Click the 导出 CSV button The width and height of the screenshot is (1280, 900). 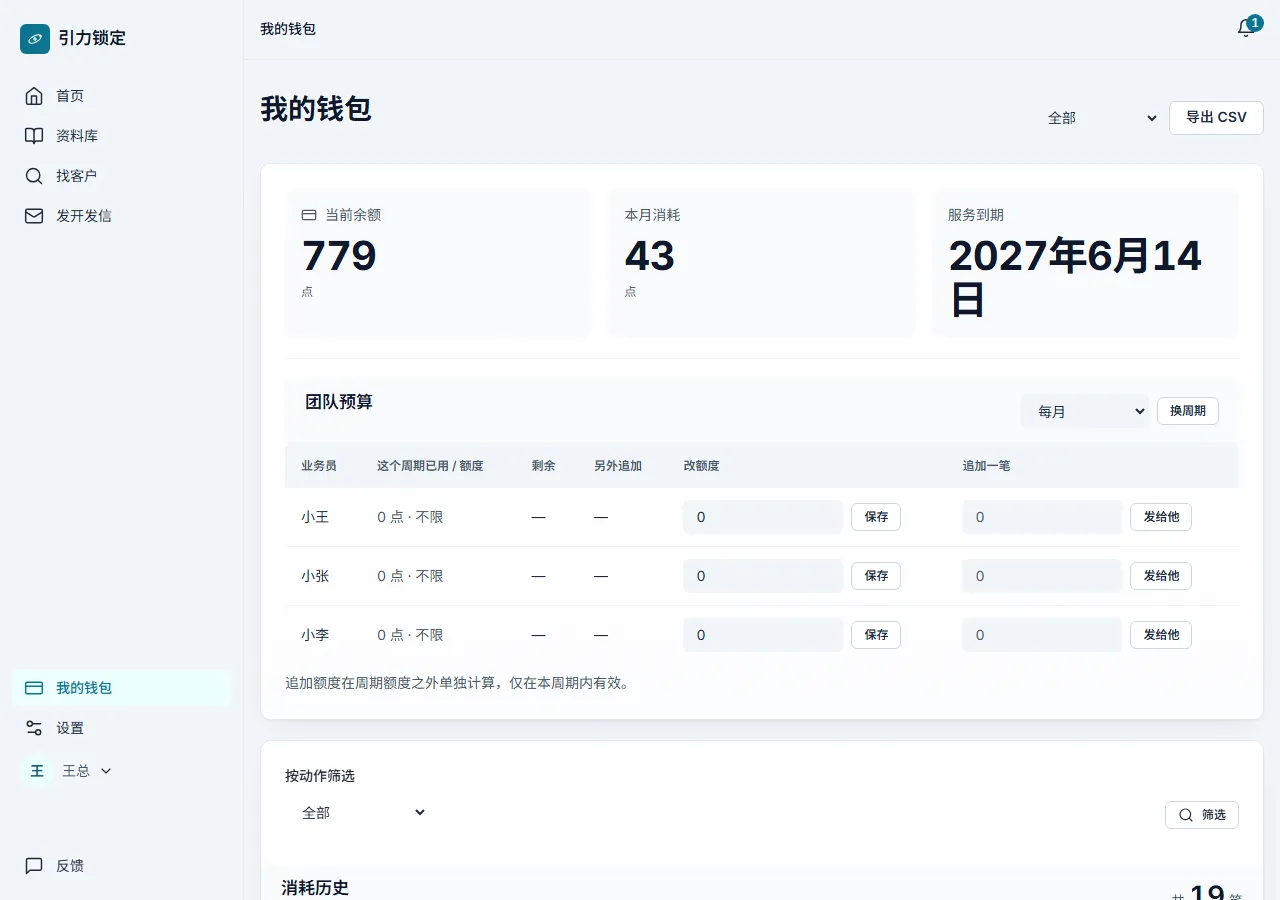[x=1216, y=118]
